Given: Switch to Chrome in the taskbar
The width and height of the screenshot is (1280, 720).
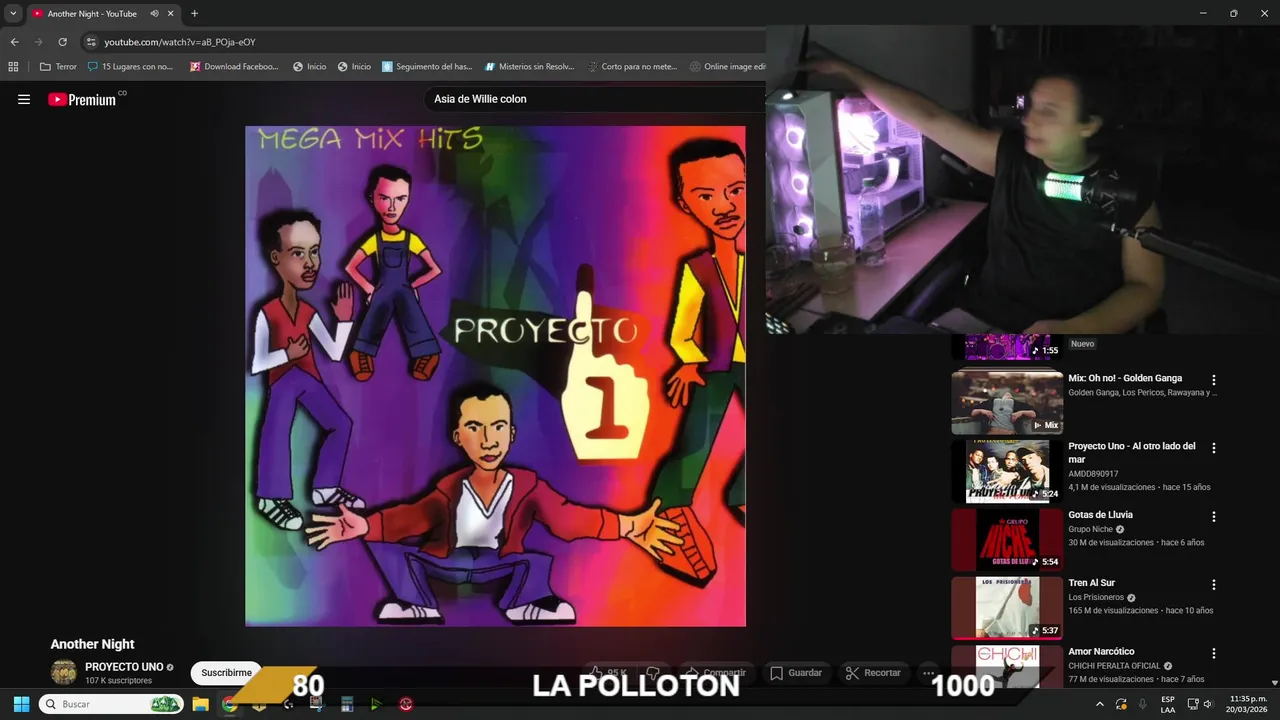Looking at the screenshot, I should coord(229,704).
